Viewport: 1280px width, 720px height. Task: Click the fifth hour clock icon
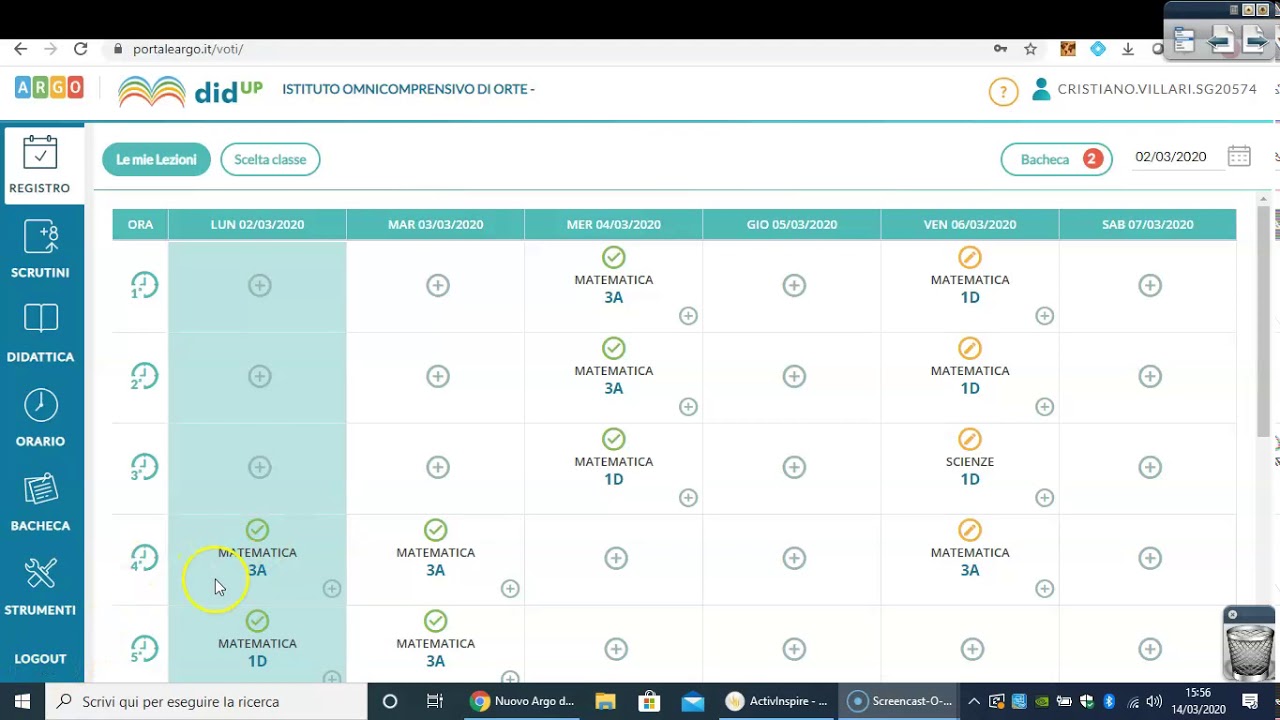click(144, 650)
